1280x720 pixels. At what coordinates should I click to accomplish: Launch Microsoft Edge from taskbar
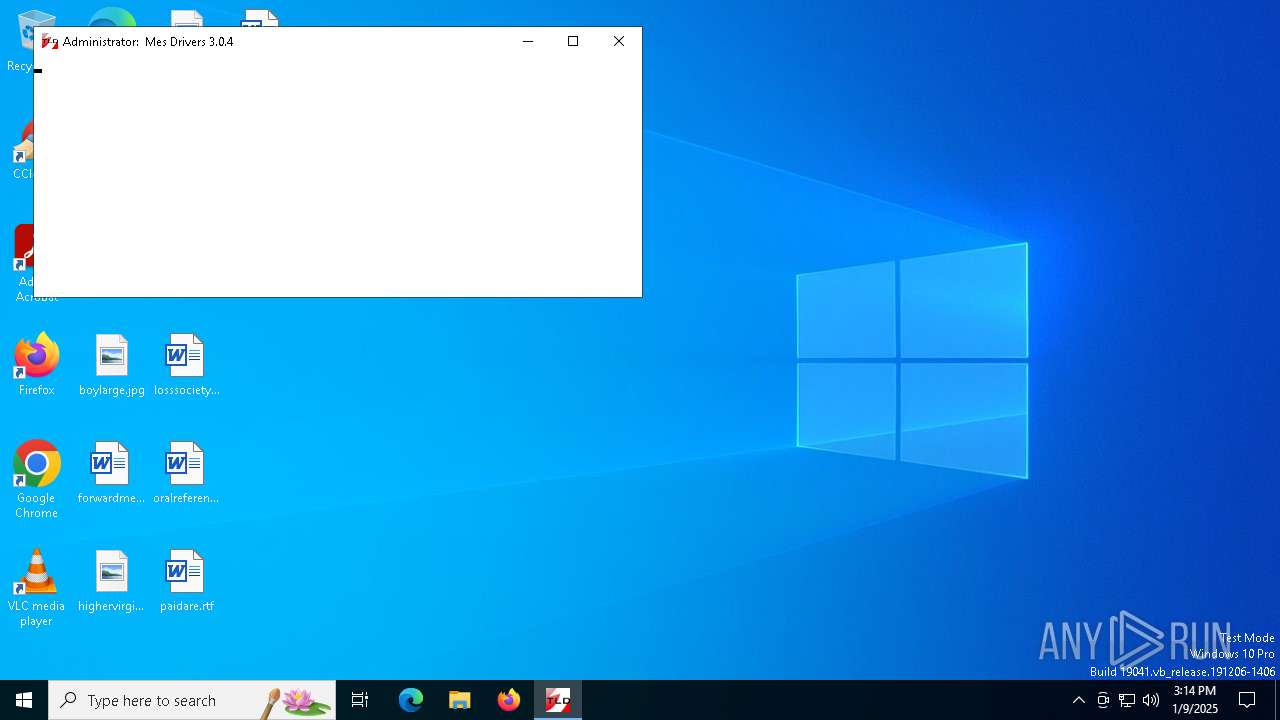tap(411, 700)
